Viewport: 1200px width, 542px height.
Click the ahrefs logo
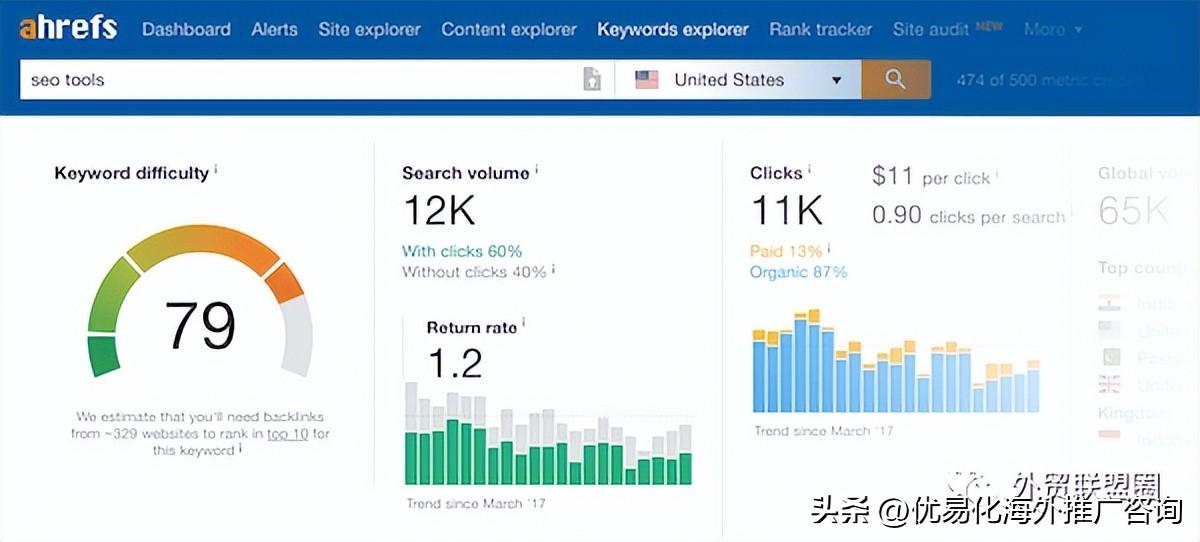(x=68, y=27)
